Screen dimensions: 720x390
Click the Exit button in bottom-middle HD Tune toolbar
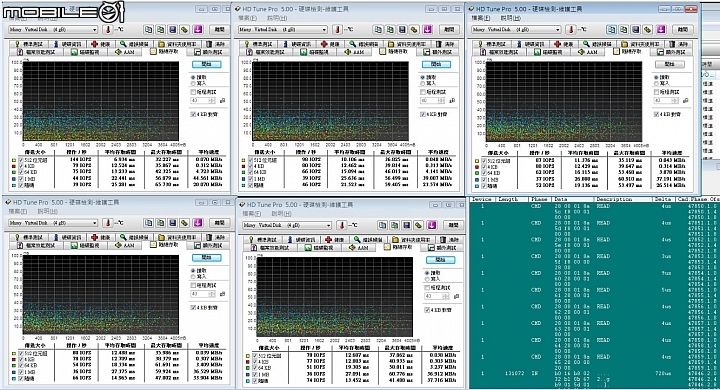point(453,225)
